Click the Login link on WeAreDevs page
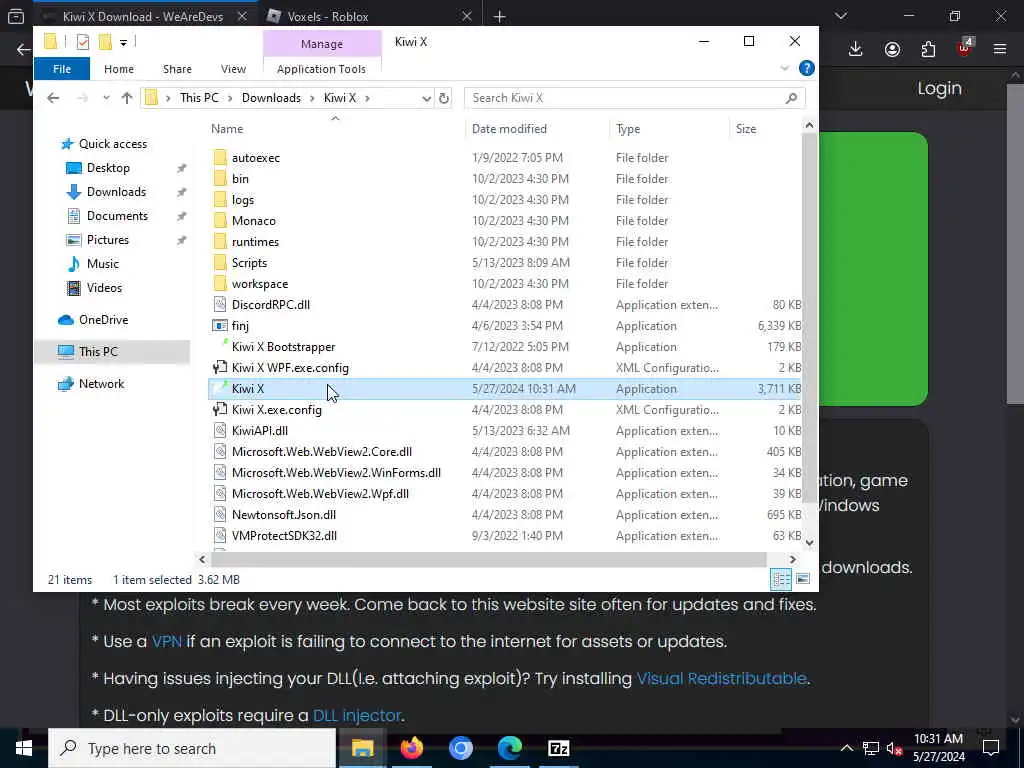 (x=939, y=88)
